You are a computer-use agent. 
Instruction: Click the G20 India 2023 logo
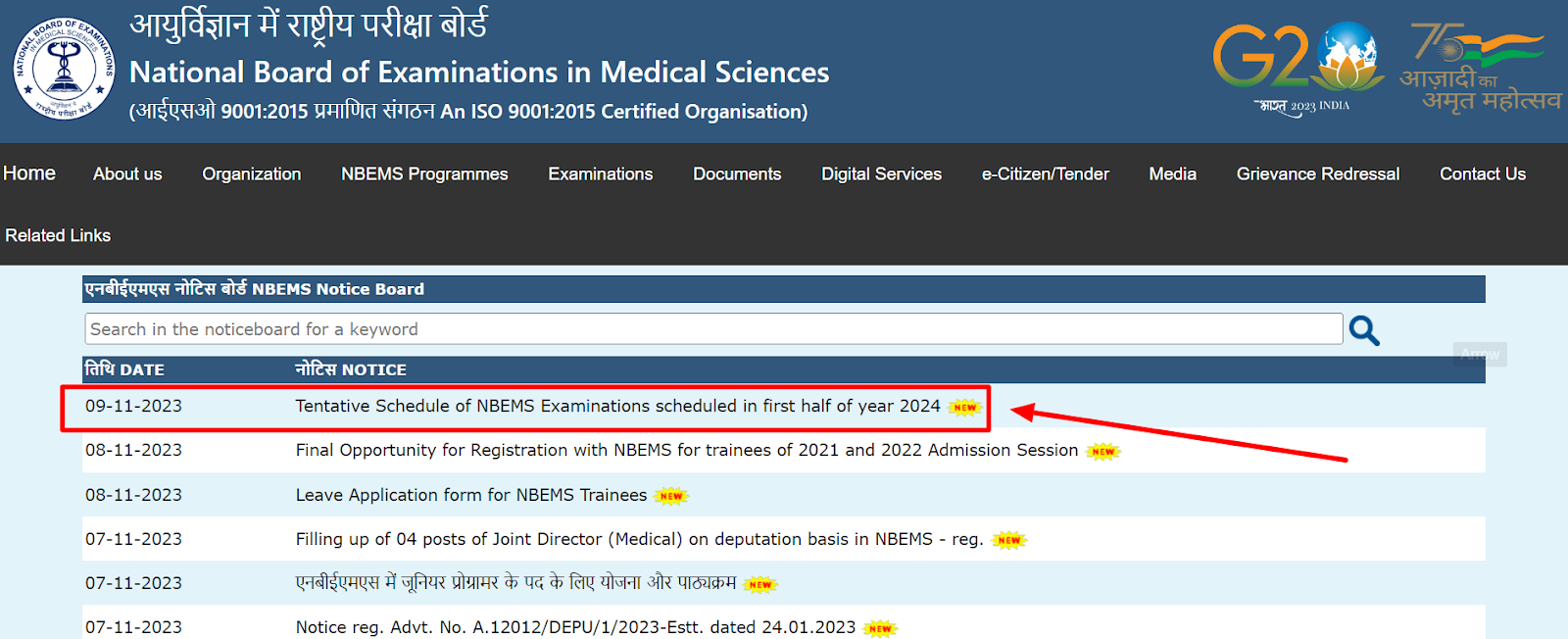tap(1298, 67)
